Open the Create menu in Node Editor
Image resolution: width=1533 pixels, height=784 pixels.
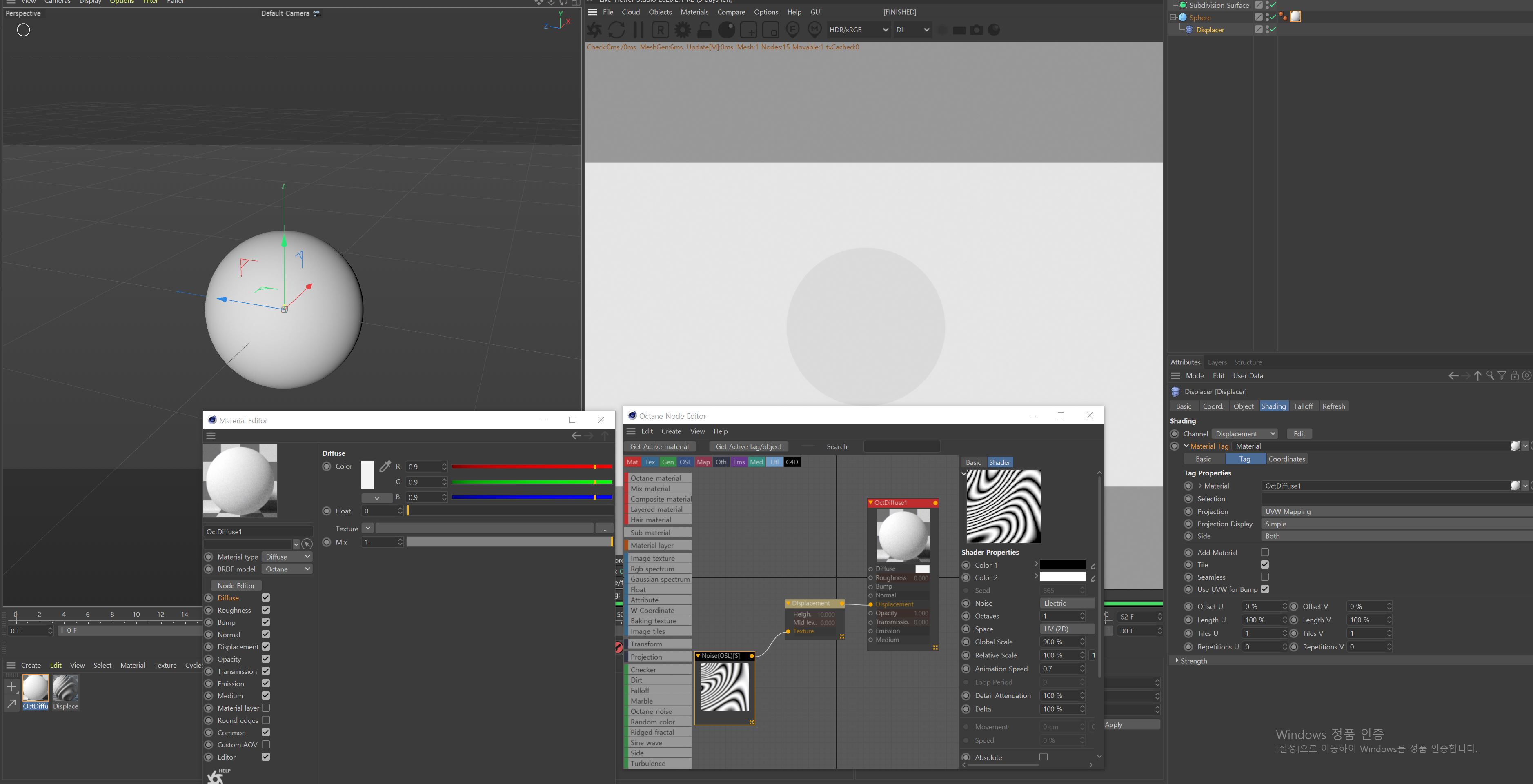pyautogui.click(x=671, y=431)
